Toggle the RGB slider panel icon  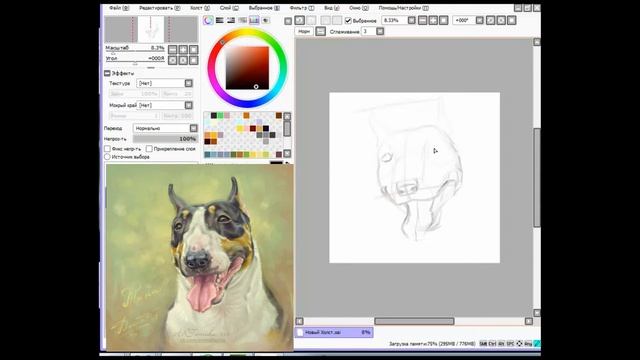pos(220,20)
